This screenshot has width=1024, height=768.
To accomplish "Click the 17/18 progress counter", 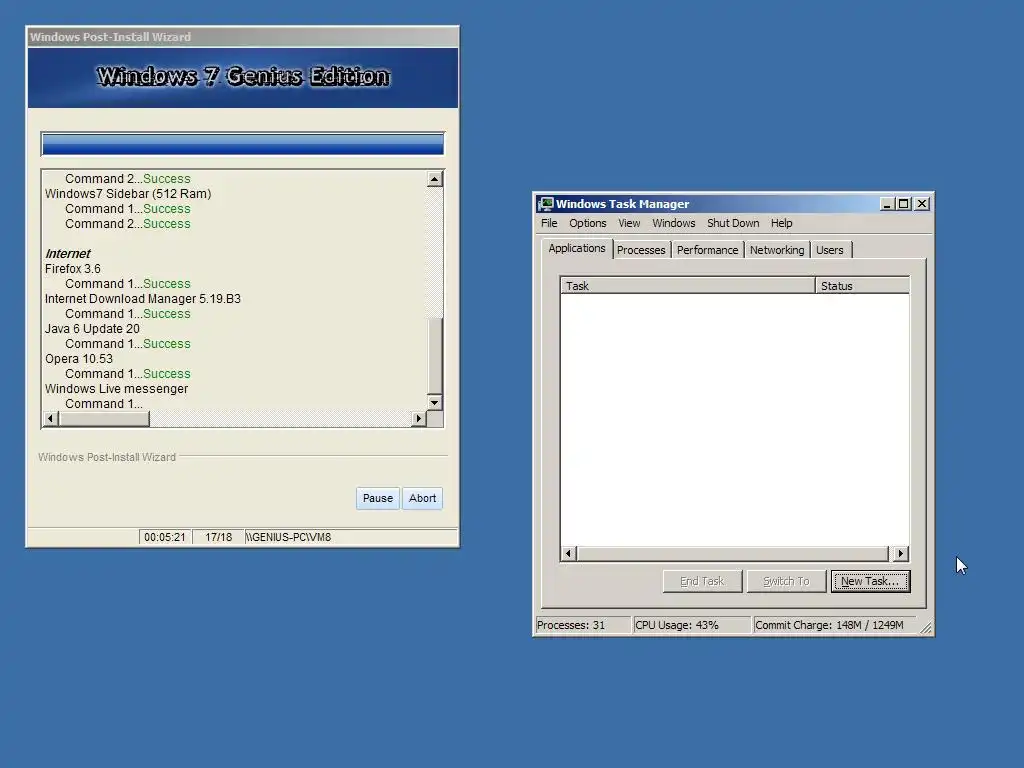I will 218,537.
